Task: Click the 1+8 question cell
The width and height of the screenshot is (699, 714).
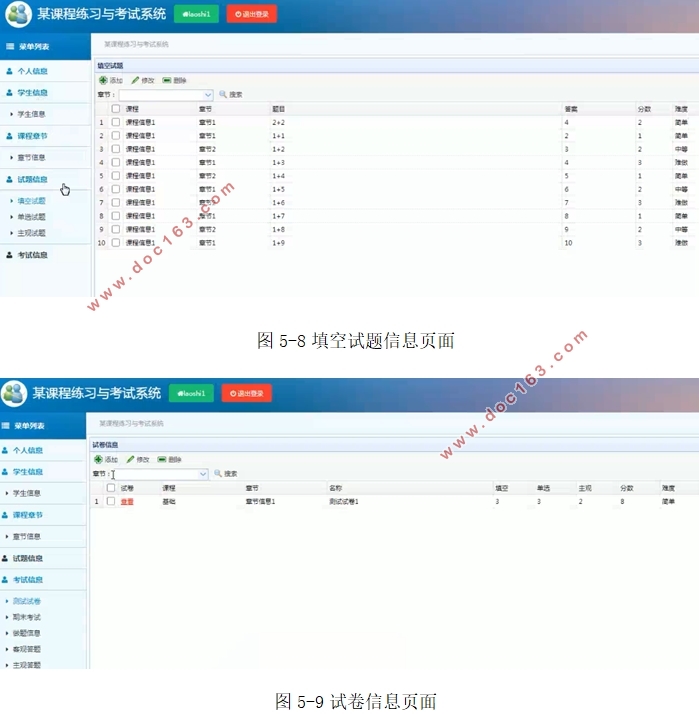Action: (x=279, y=230)
